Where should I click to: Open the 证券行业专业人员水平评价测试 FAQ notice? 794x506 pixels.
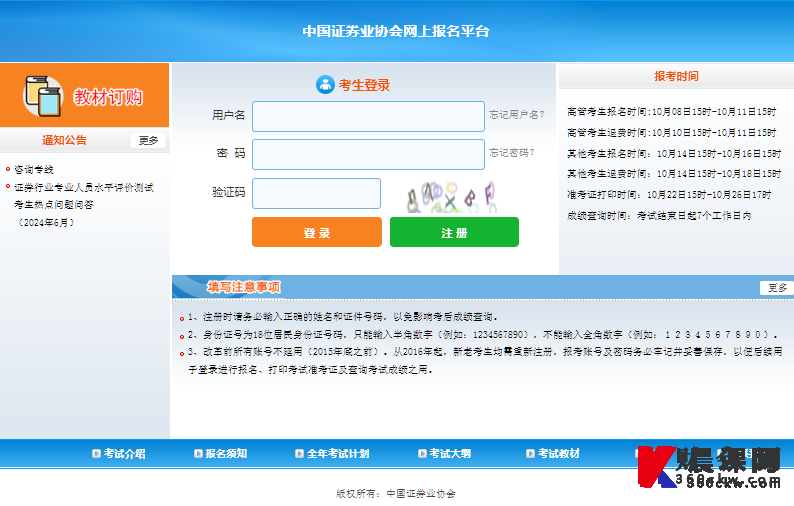(x=84, y=205)
